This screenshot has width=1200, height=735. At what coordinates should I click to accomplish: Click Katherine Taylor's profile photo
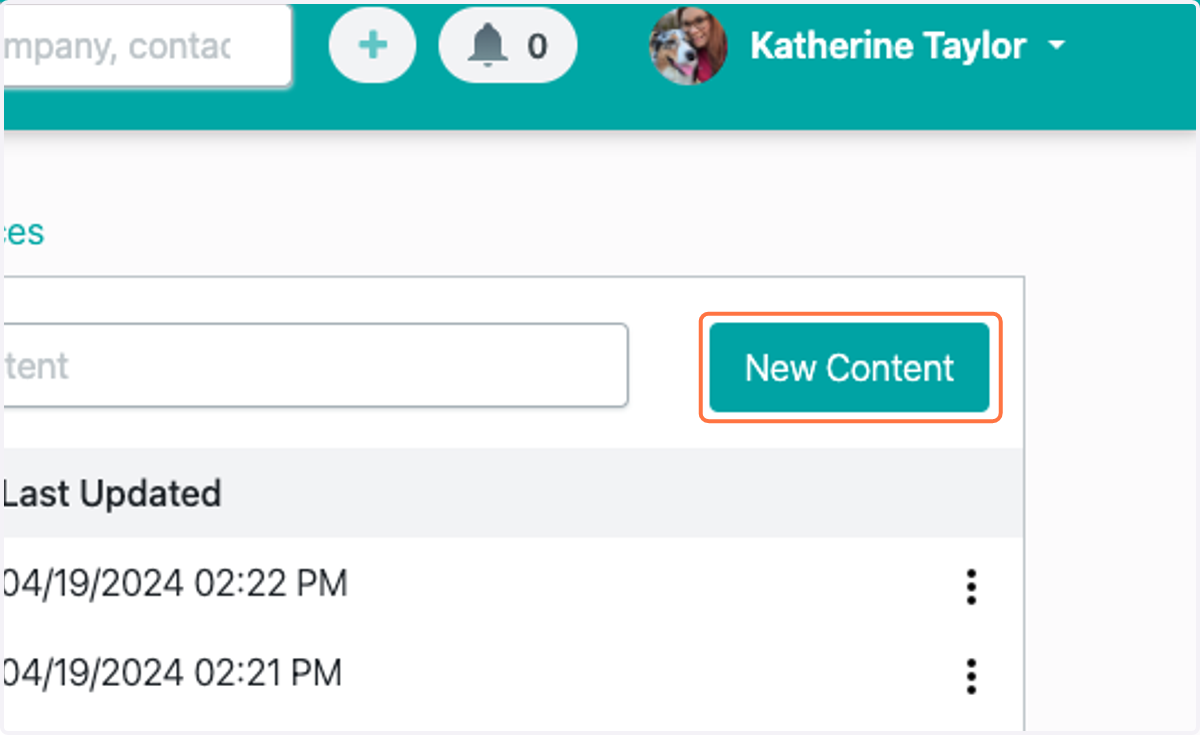click(x=688, y=46)
